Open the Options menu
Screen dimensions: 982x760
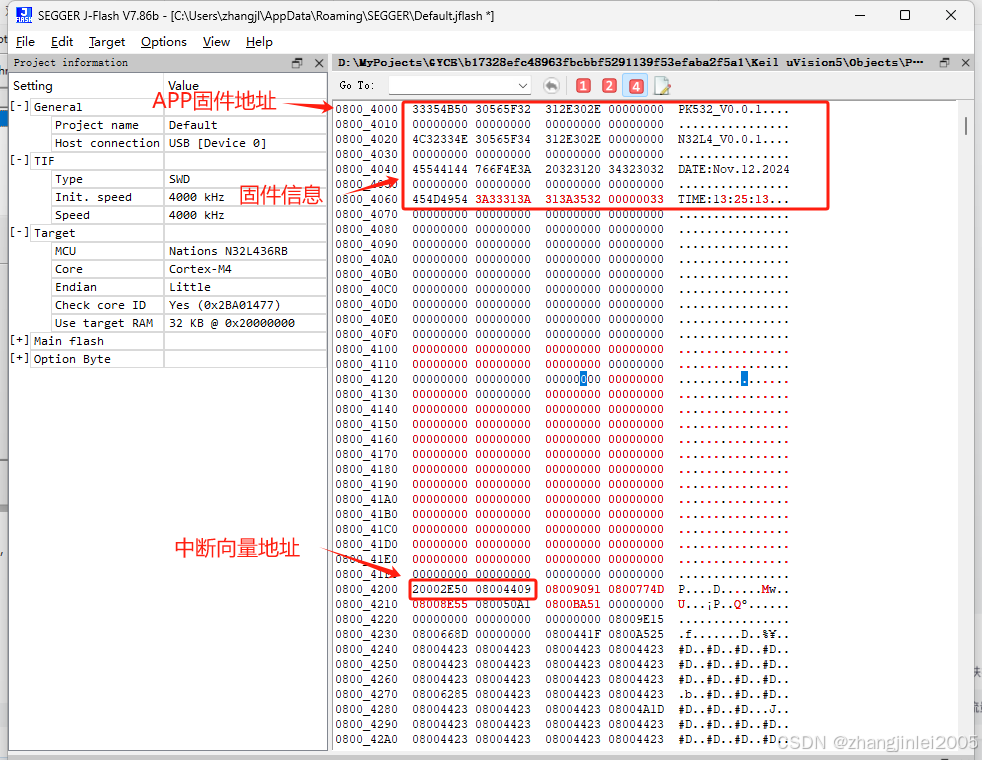tap(163, 42)
